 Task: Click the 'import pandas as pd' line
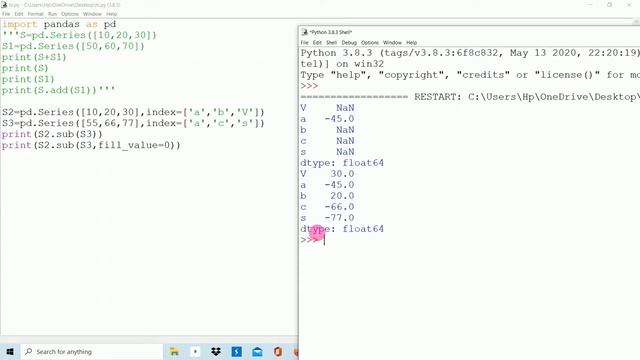pyautogui.click(x=59, y=24)
